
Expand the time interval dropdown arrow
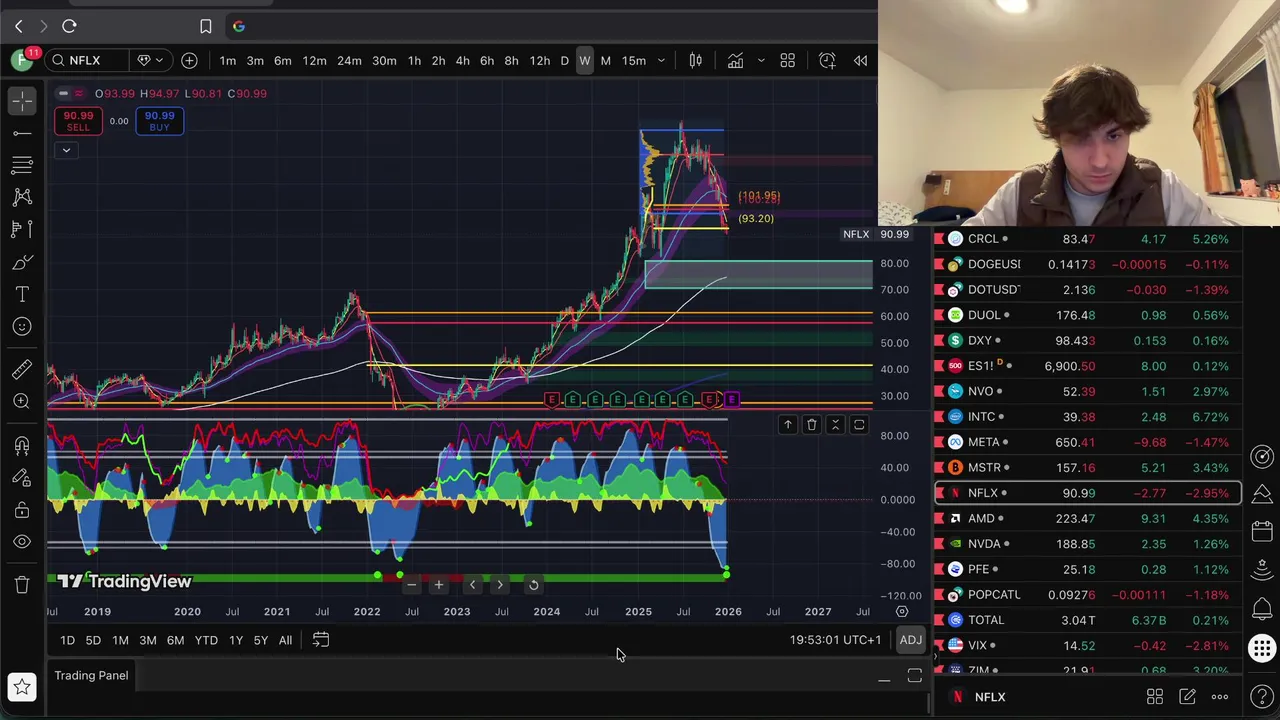661,61
